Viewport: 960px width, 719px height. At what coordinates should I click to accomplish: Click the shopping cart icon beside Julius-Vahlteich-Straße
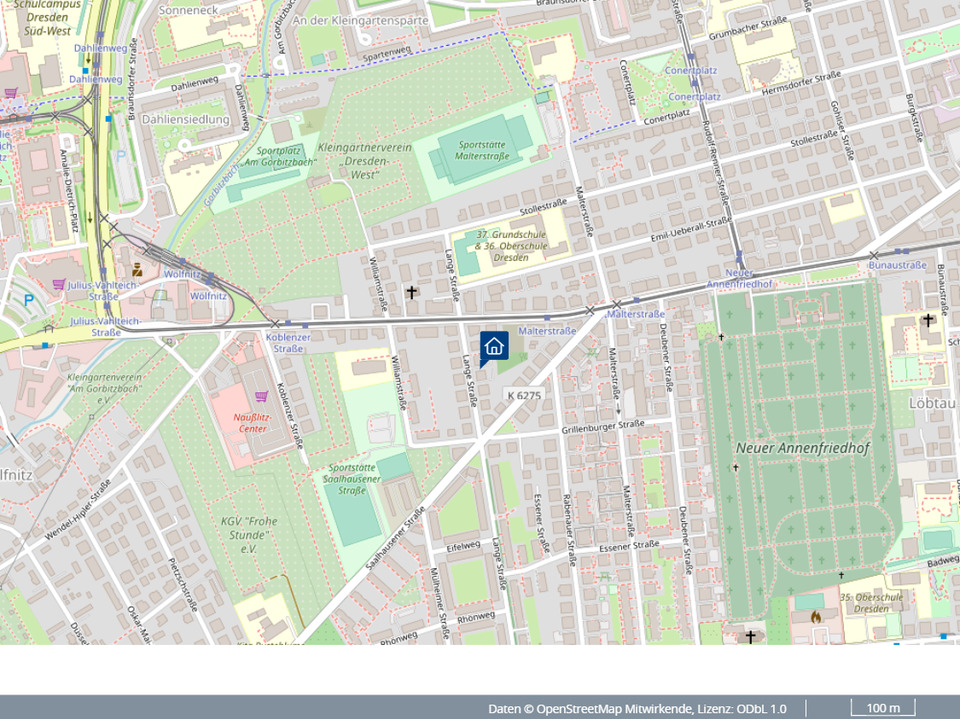point(58,284)
